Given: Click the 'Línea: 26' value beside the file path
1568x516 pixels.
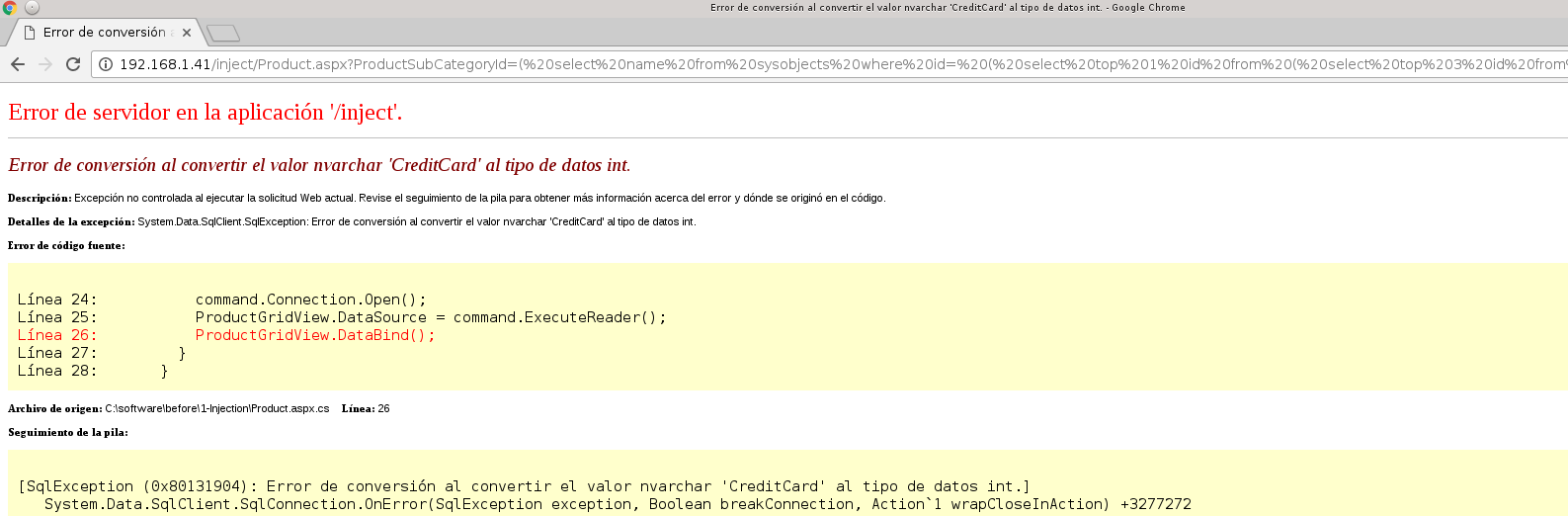Looking at the screenshot, I should point(366,408).
